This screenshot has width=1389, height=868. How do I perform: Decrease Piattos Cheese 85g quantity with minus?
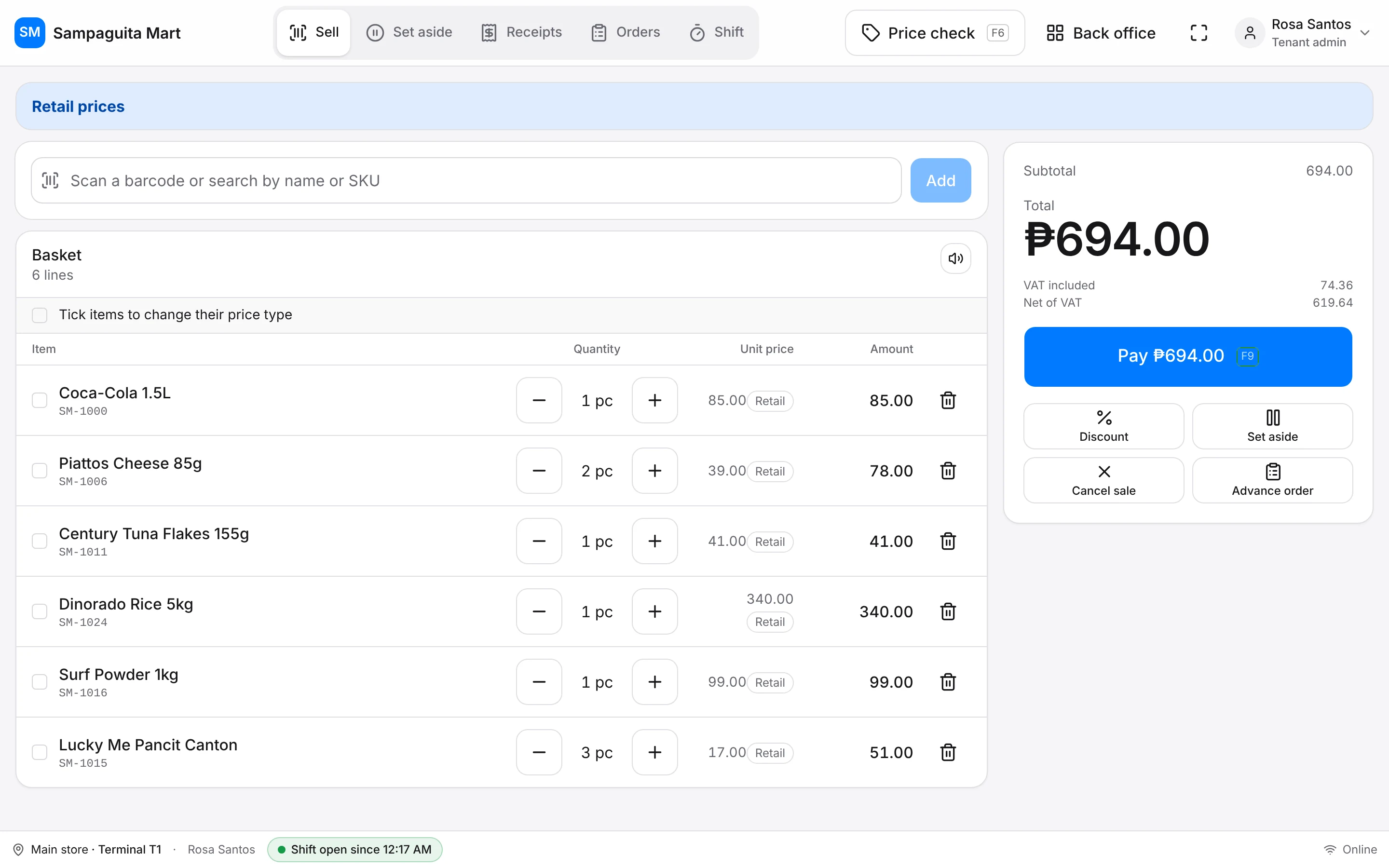tap(539, 471)
